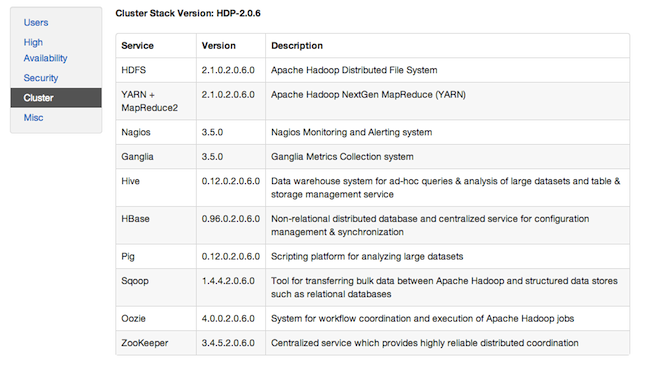The width and height of the screenshot is (650, 366).
Task: Click Hive version 0.12.0.2.0.6.0 cell
Action: coord(231,187)
